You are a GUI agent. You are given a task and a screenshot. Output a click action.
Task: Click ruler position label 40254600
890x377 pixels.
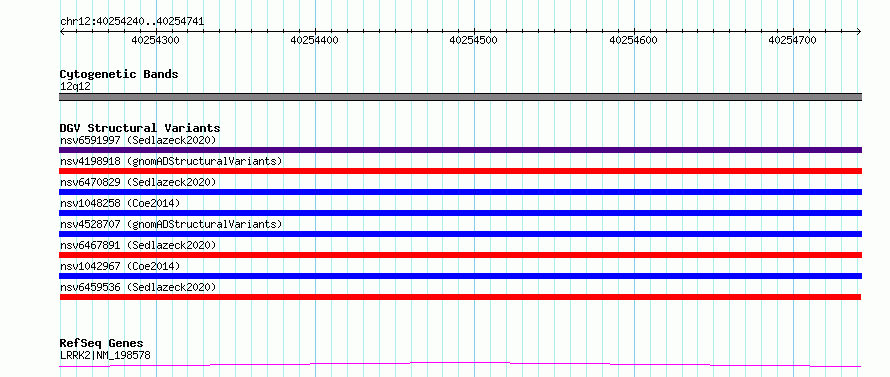click(633, 40)
